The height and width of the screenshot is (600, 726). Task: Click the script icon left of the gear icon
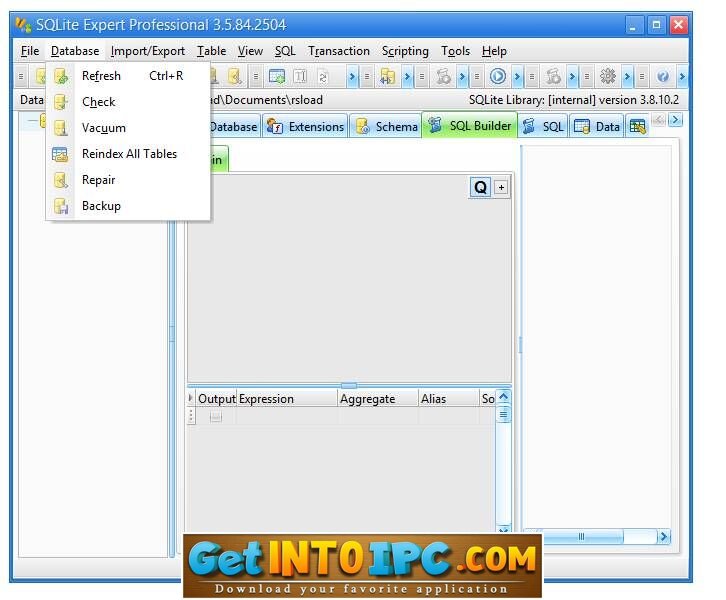(553, 76)
